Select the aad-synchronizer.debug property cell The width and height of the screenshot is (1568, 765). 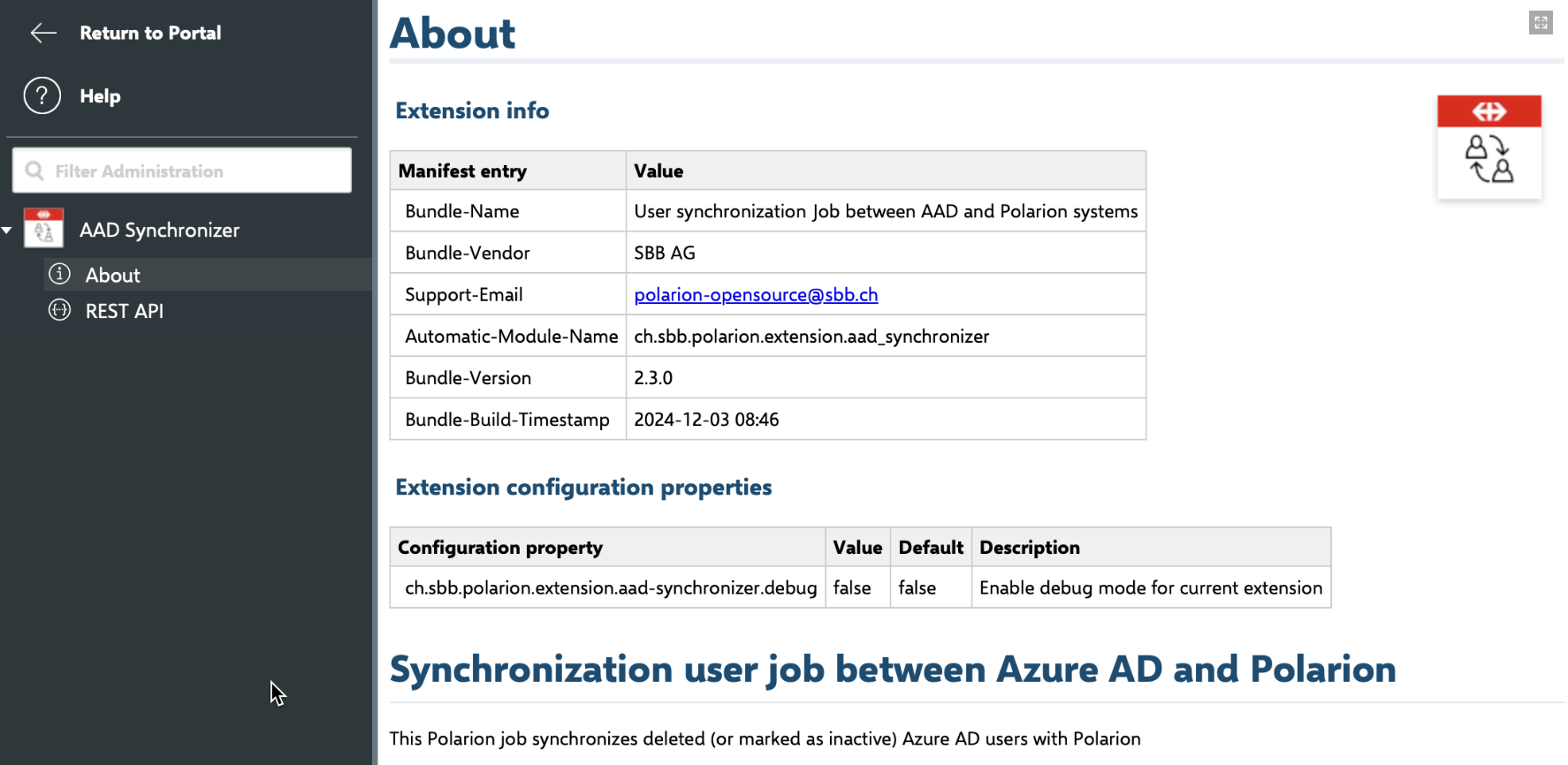(x=607, y=587)
